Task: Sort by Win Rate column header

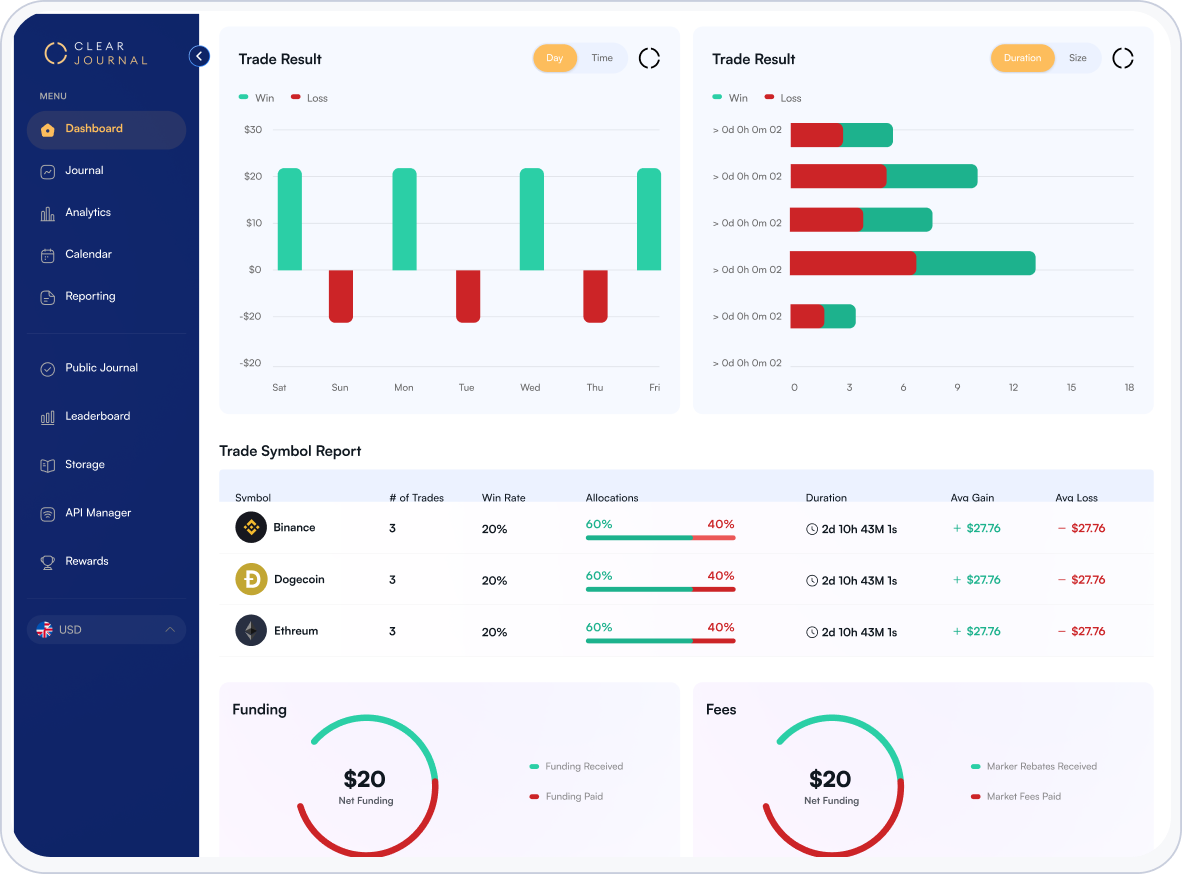Action: pyautogui.click(x=504, y=498)
